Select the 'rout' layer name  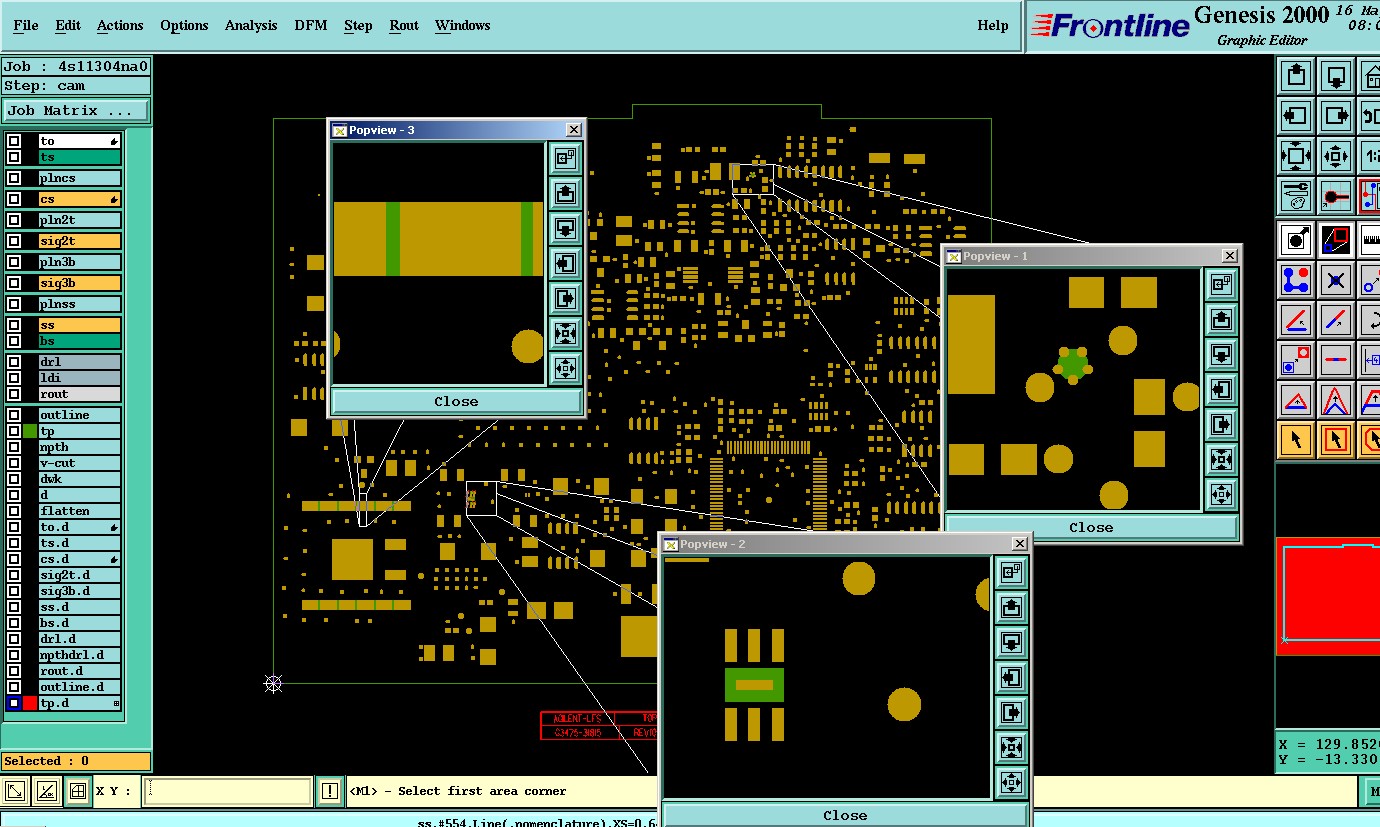click(x=80, y=394)
